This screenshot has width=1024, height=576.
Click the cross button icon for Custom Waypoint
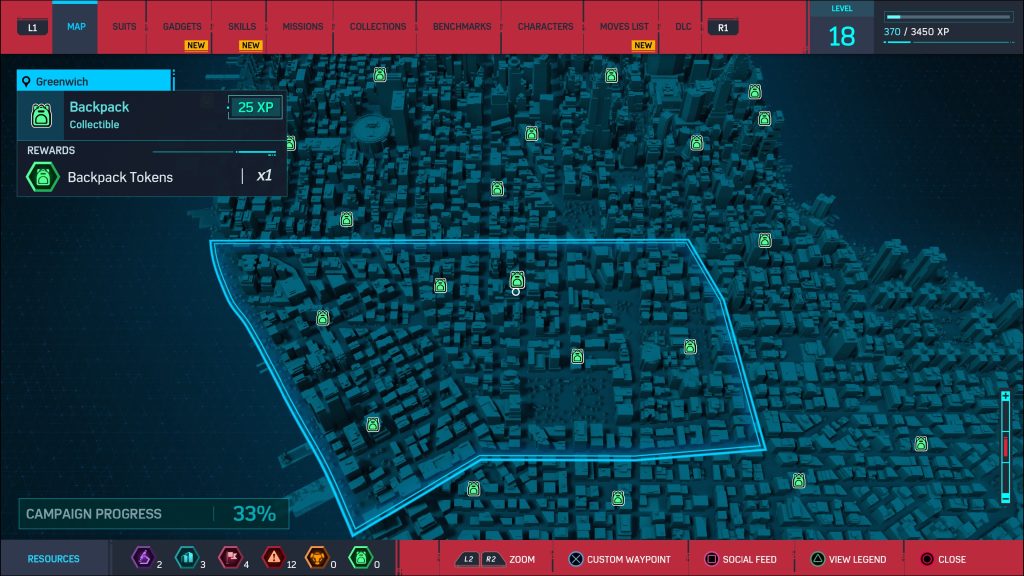click(x=575, y=559)
